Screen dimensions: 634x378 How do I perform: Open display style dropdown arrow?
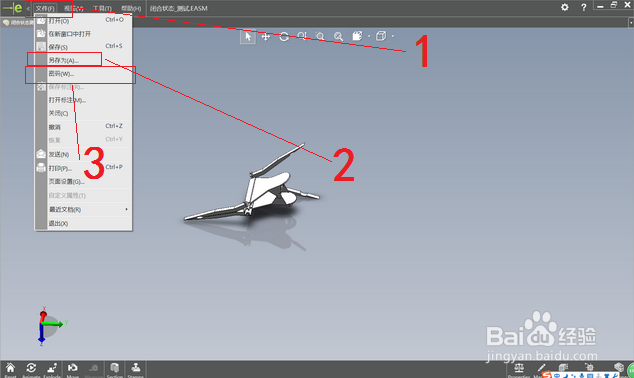(393, 36)
